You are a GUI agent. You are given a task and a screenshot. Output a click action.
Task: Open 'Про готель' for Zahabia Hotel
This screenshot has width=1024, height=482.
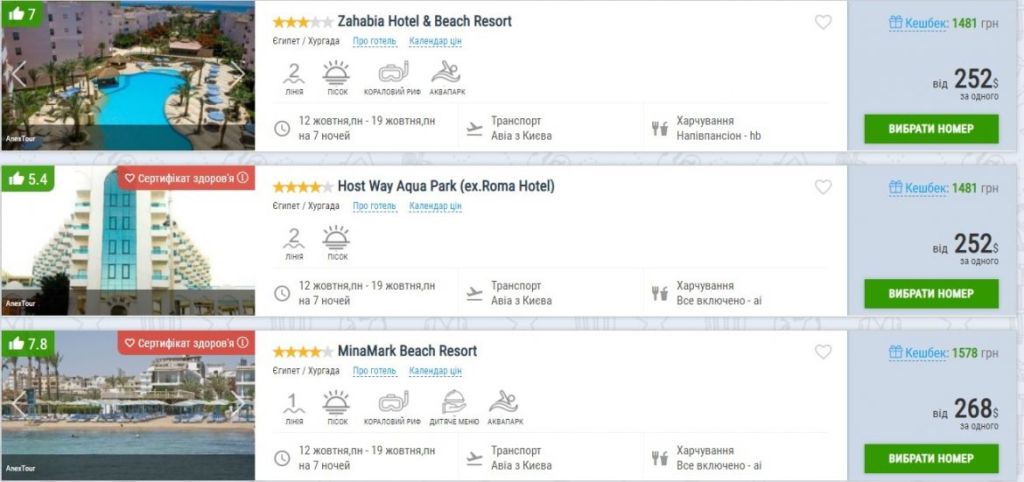[x=374, y=41]
